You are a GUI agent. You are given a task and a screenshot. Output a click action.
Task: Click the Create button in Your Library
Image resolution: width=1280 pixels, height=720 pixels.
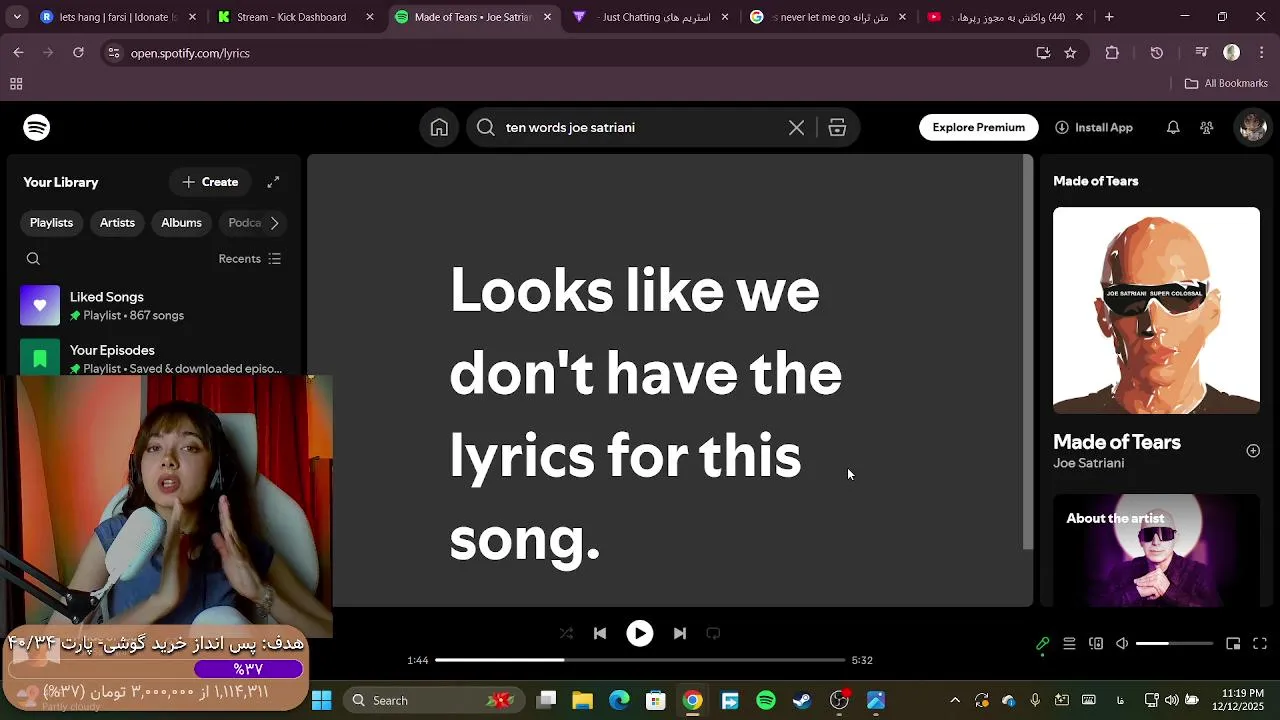click(x=210, y=182)
